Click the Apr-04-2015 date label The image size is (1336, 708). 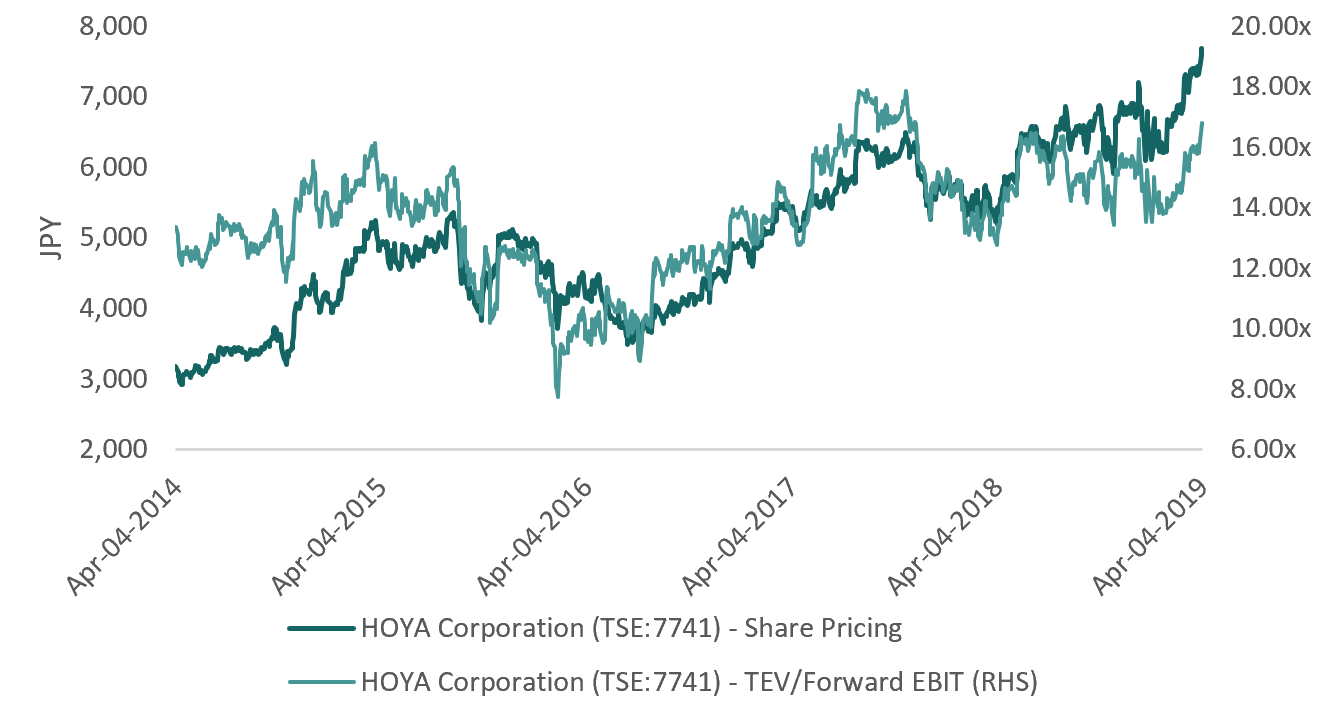click(329, 537)
